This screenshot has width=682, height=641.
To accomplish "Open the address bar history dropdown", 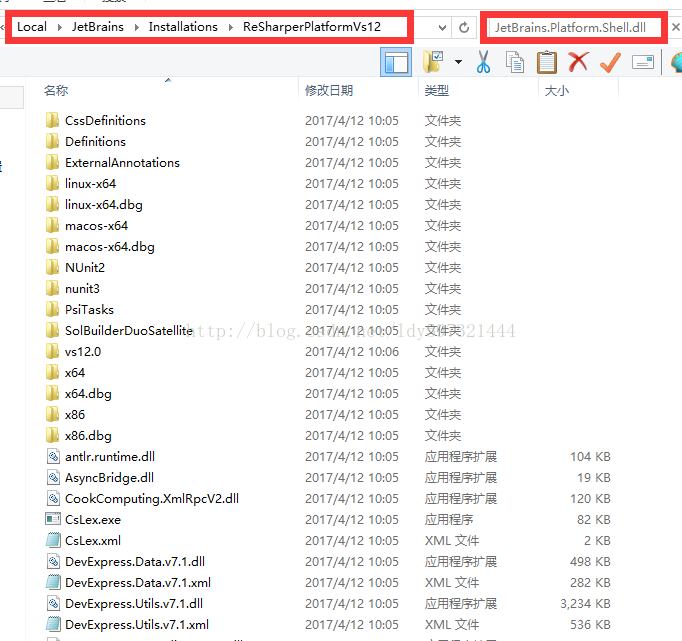I will pos(442,28).
